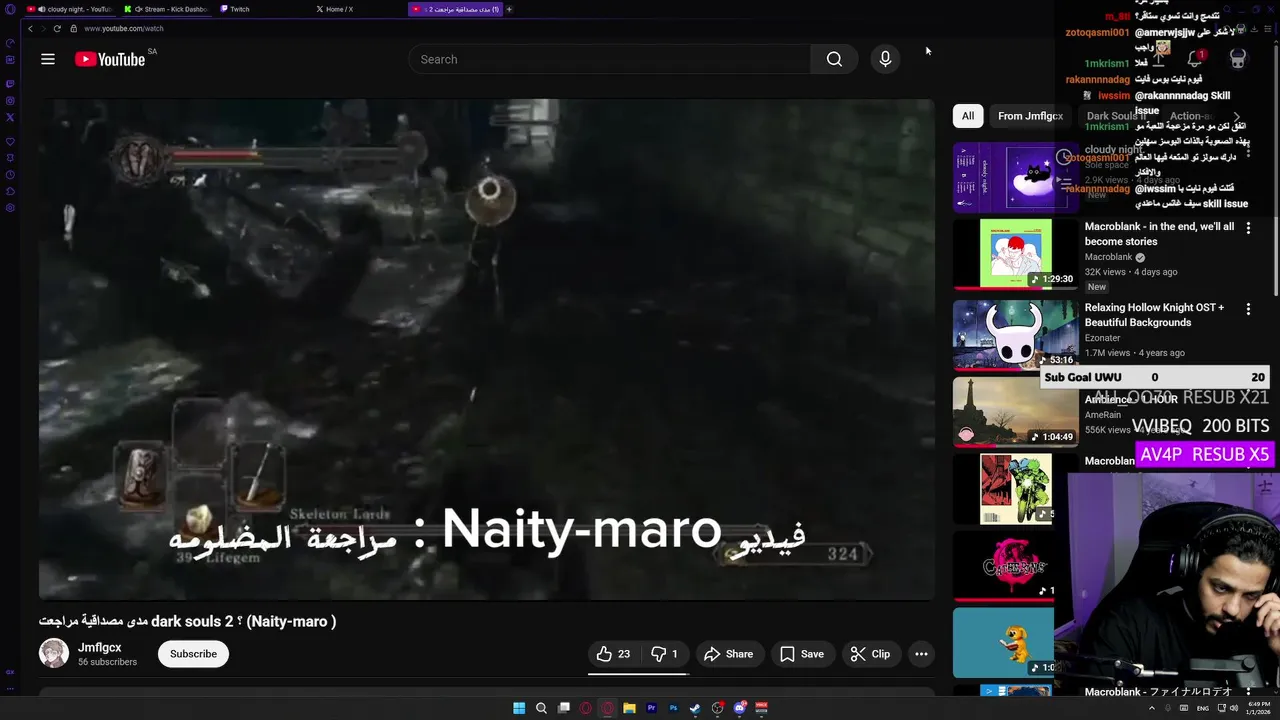1280x720 pixels.
Task: Open the history clock sidebar icon
Action: tap(10, 174)
